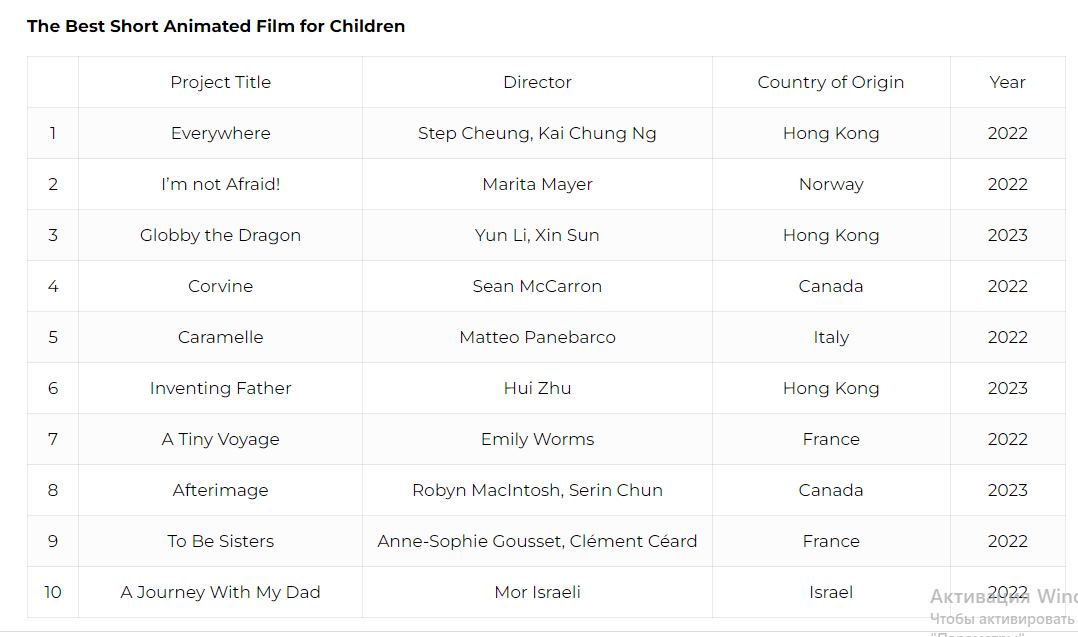Select the 'Caramelle' table entry
This screenshot has width=1078, height=637.
pos(220,337)
